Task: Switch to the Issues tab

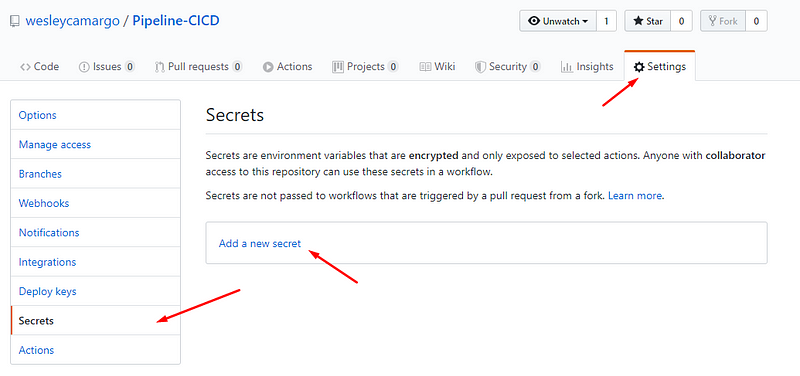Action: click(x=107, y=67)
